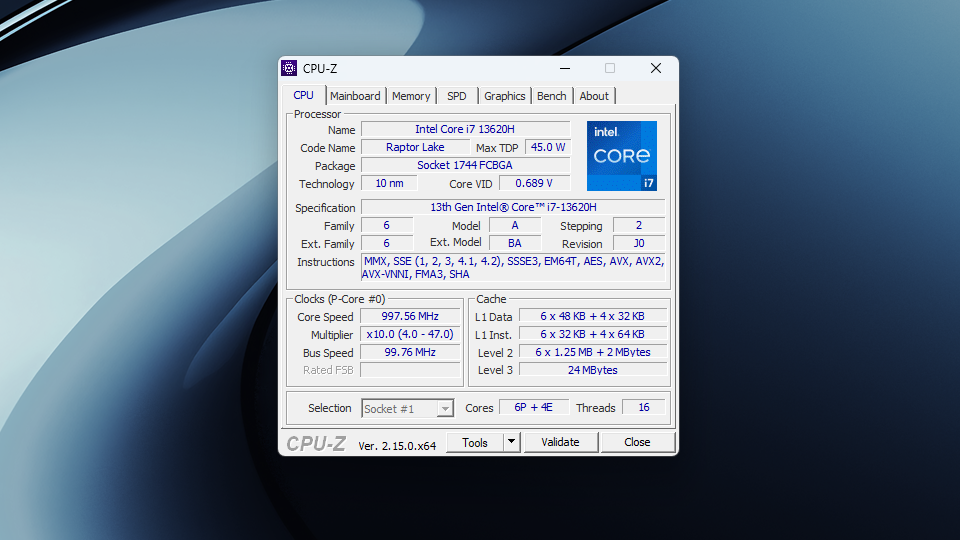Viewport: 960px width, 540px height.
Task: Click the Socket 1744 FCBGA package value
Action: point(465,165)
